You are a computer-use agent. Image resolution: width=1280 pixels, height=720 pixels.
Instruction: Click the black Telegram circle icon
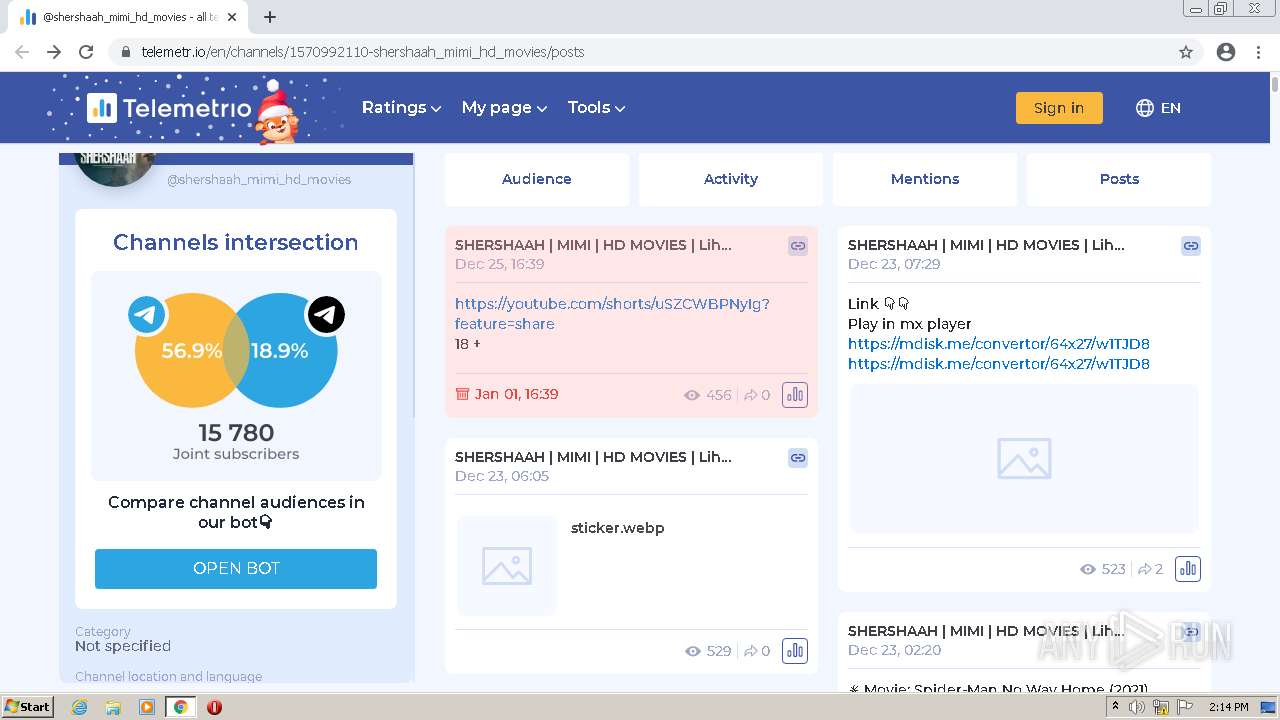[325, 315]
